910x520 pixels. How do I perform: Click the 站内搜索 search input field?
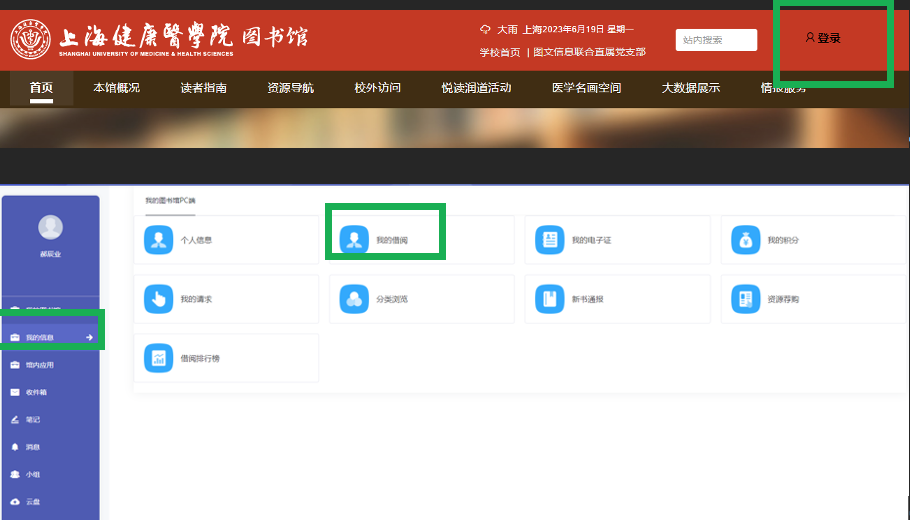click(x=716, y=40)
